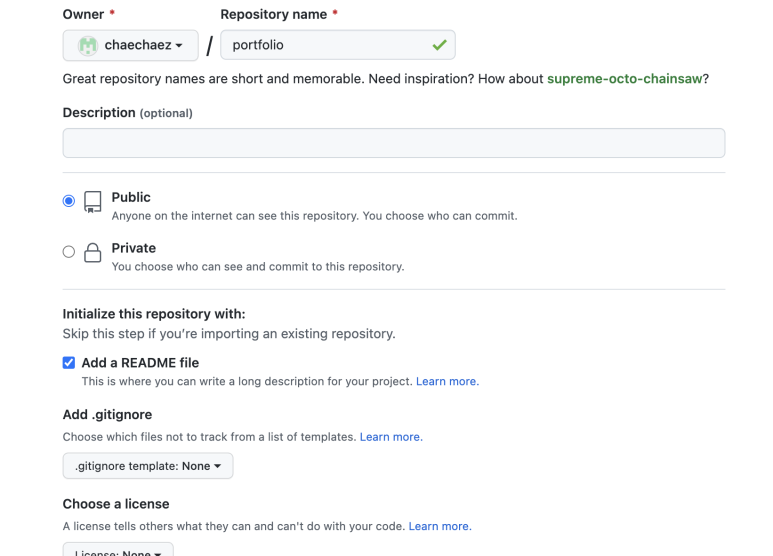
Task: Open the chaechaez owner dropdown
Action: point(131,45)
